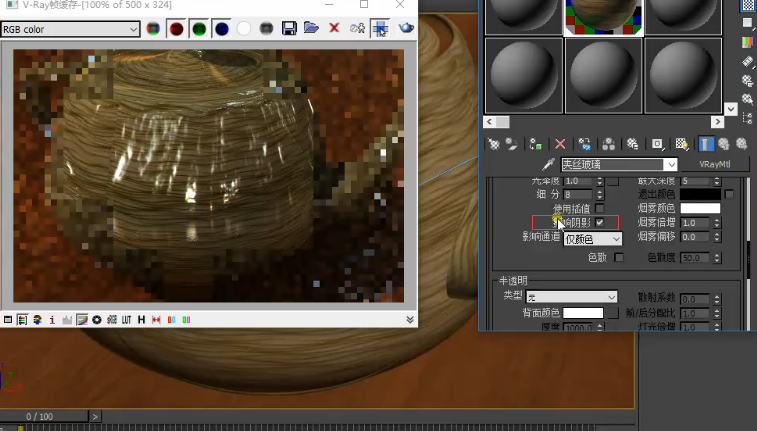Click the timeline next frame arrow
This screenshot has width=757, height=431.
click(x=96, y=416)
